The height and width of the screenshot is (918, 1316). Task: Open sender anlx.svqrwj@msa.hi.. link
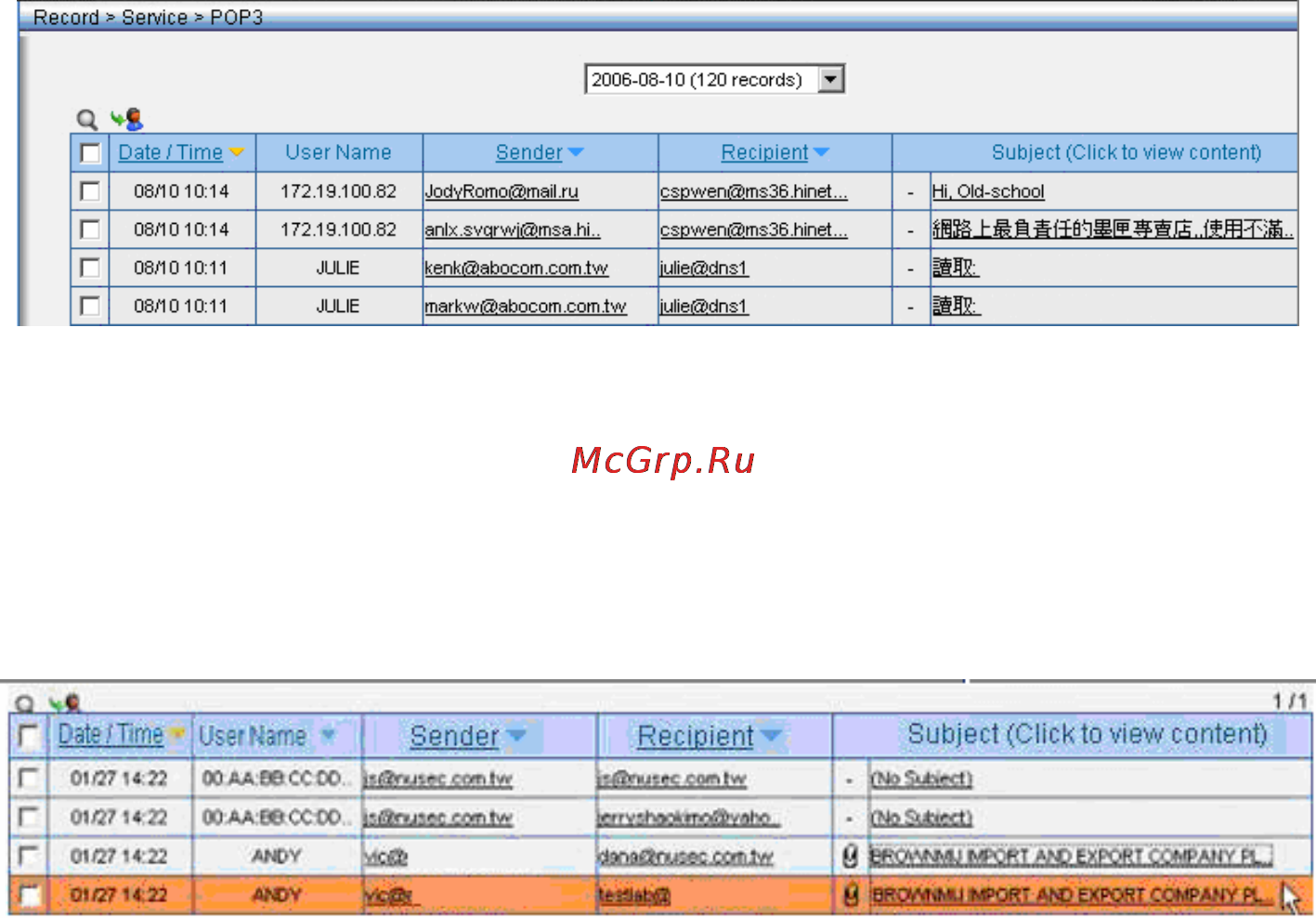coord(513,229)
